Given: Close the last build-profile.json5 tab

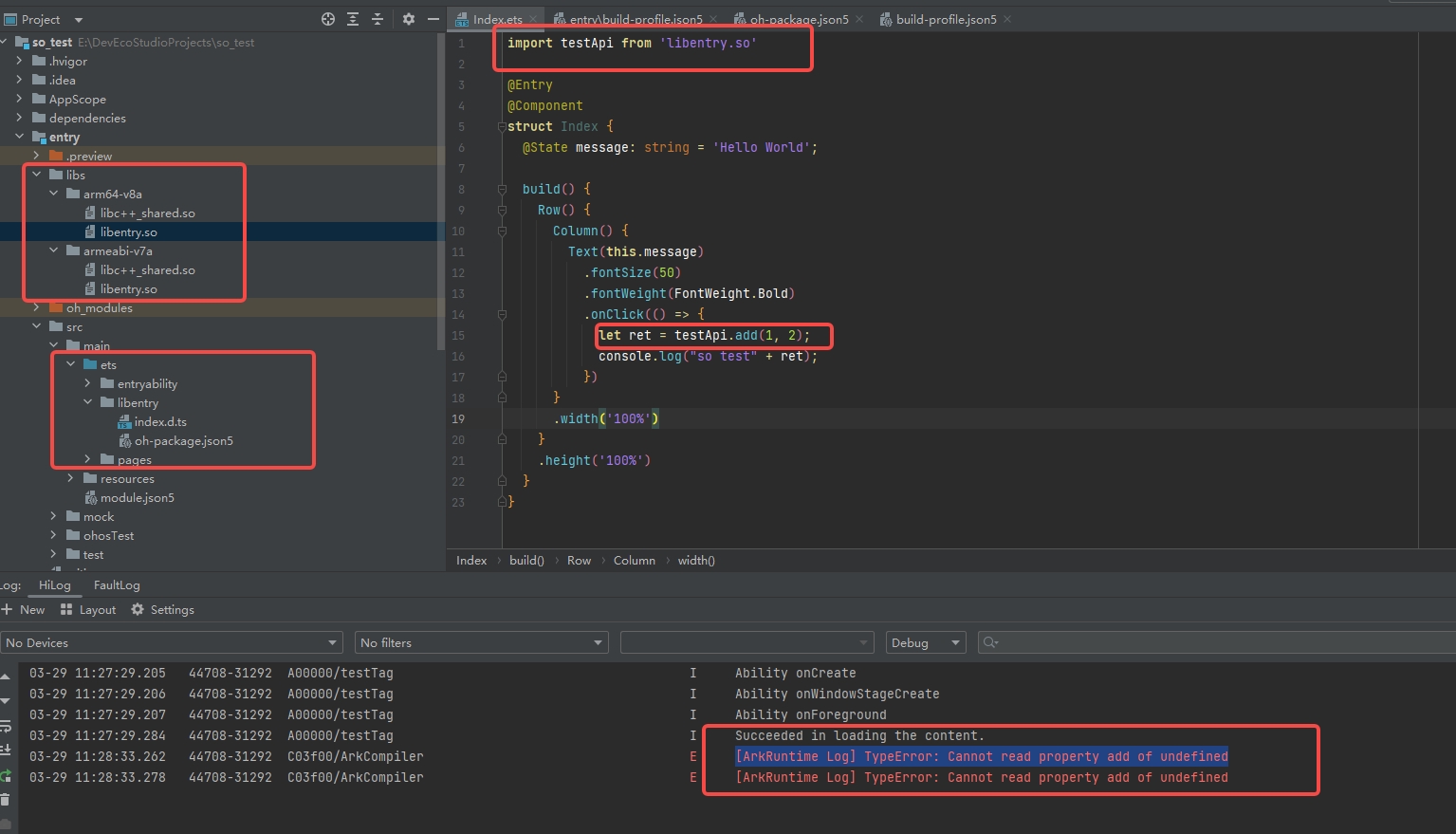Looking at the screenshot, I should [1007, 19].
